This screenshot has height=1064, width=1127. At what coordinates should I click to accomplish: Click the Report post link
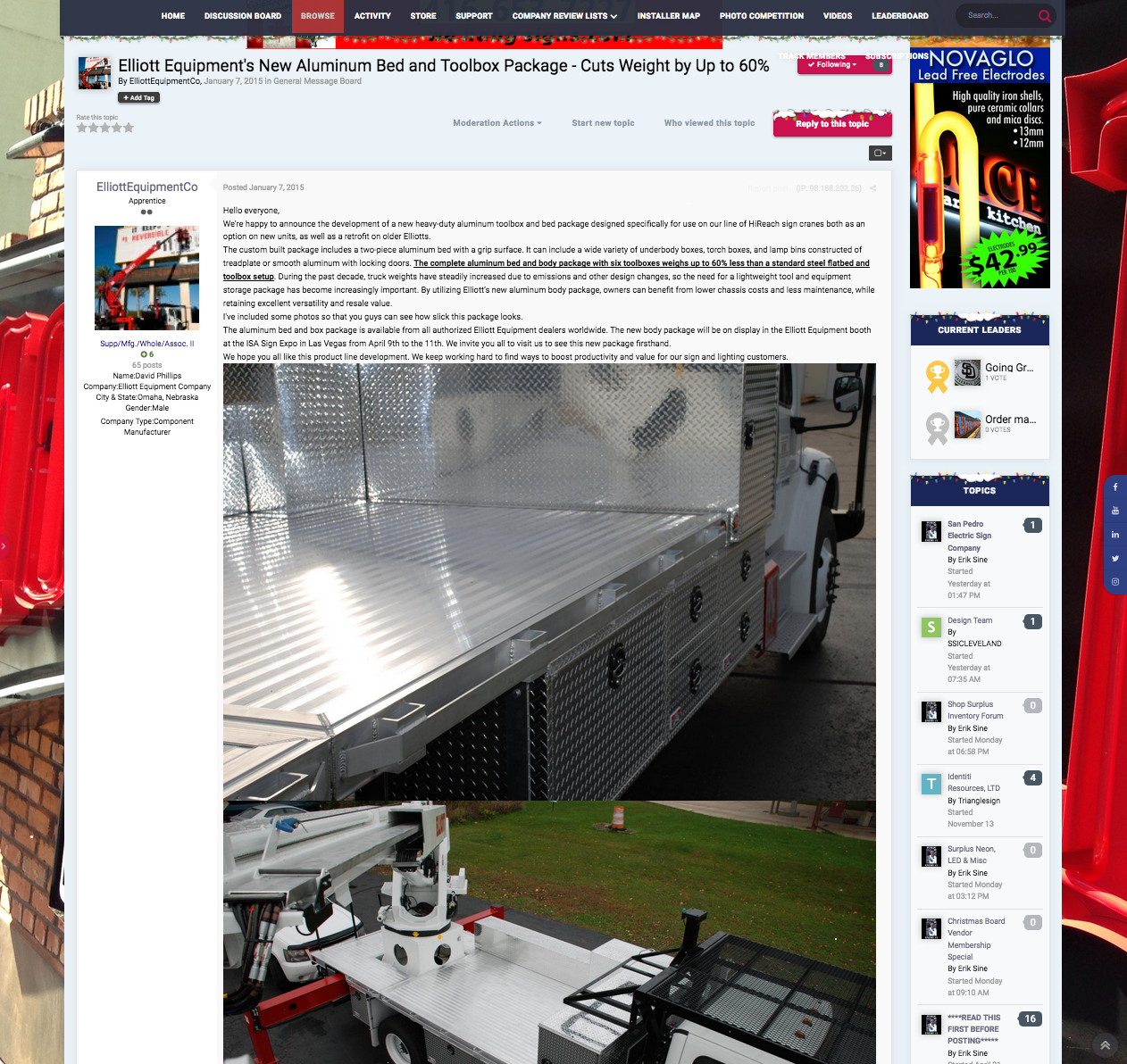pyautogui.click(x=767, y=188)
